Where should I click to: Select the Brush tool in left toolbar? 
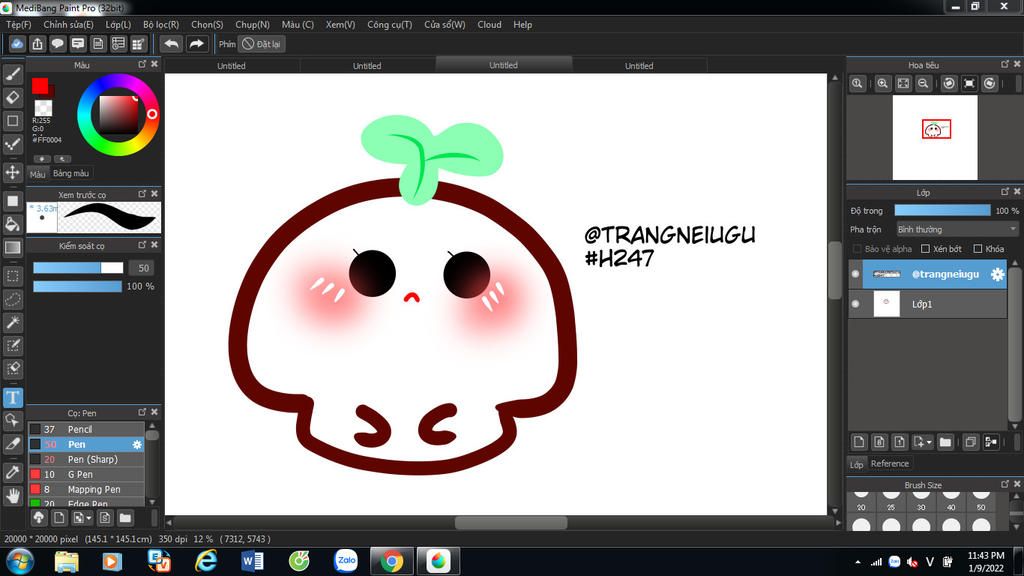tap(12, 74)
